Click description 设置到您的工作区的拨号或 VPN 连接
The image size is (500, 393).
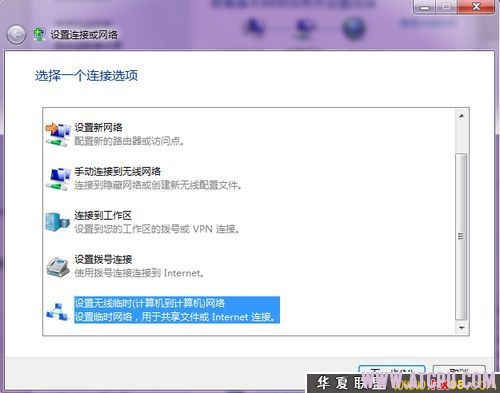(157, 229)
